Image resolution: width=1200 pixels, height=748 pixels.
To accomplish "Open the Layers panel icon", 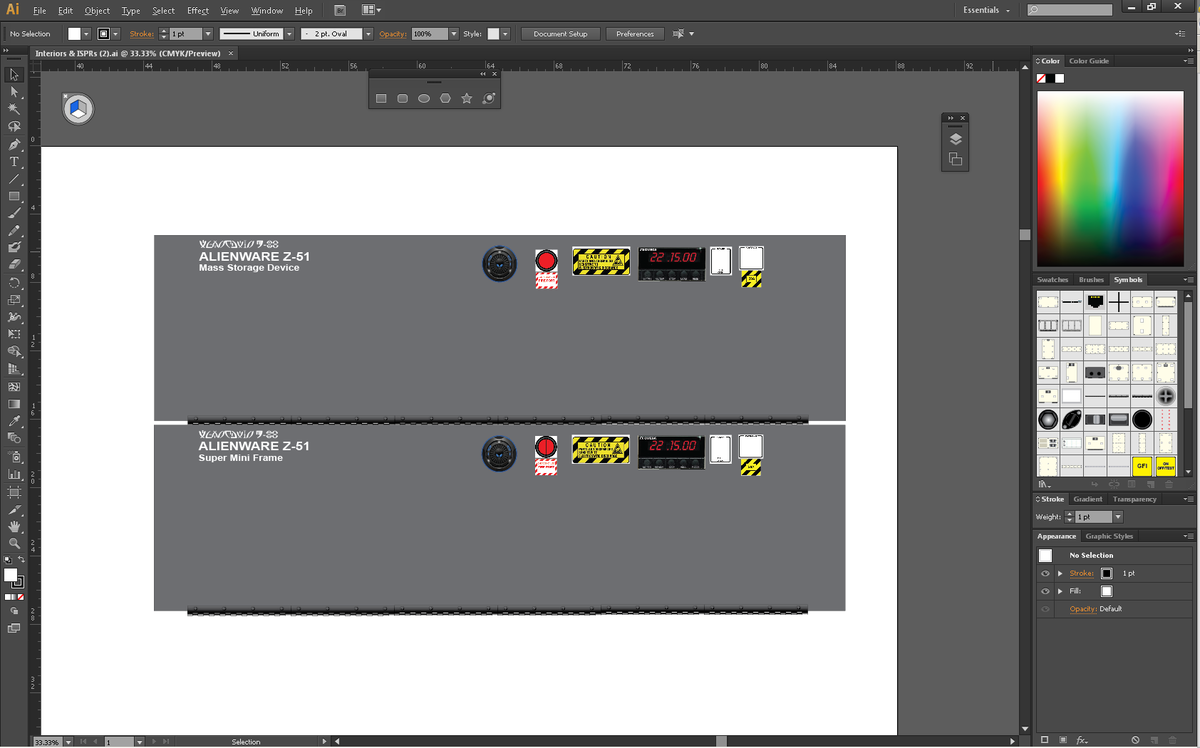I will click(955, 139).
